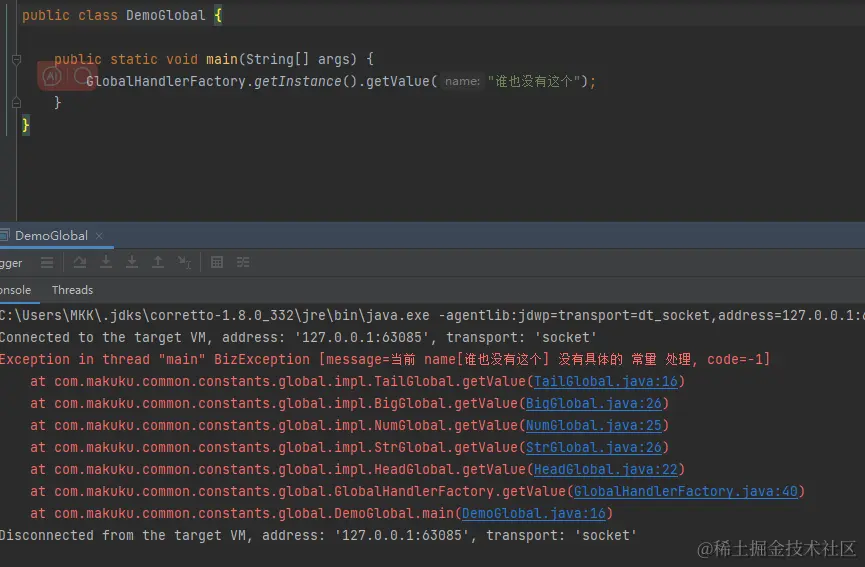Open the Evaluate Expression calculator icon
This screenshot has width=865, height=567.
[x=217, y=262]
